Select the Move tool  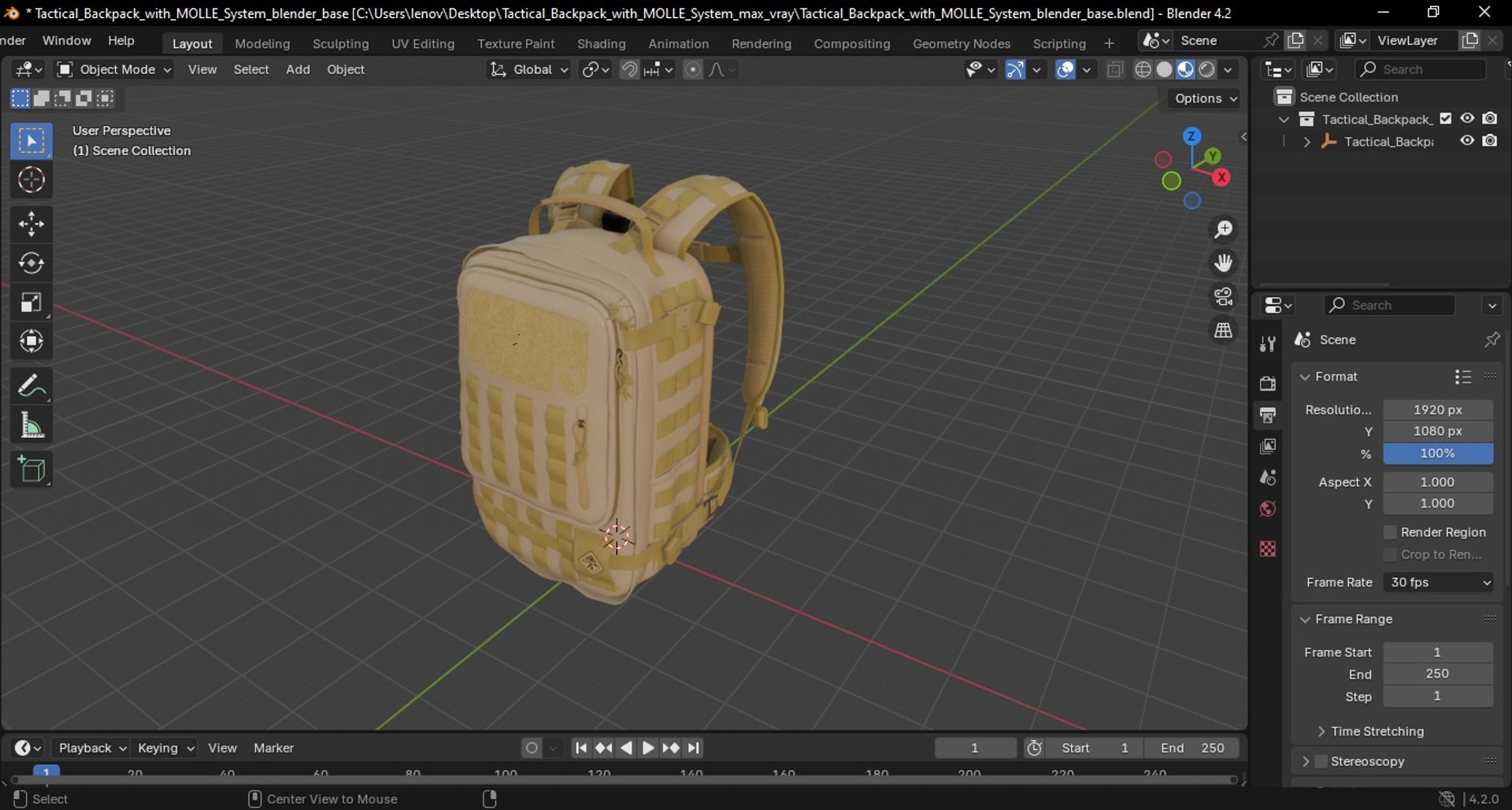coord(31,225)
